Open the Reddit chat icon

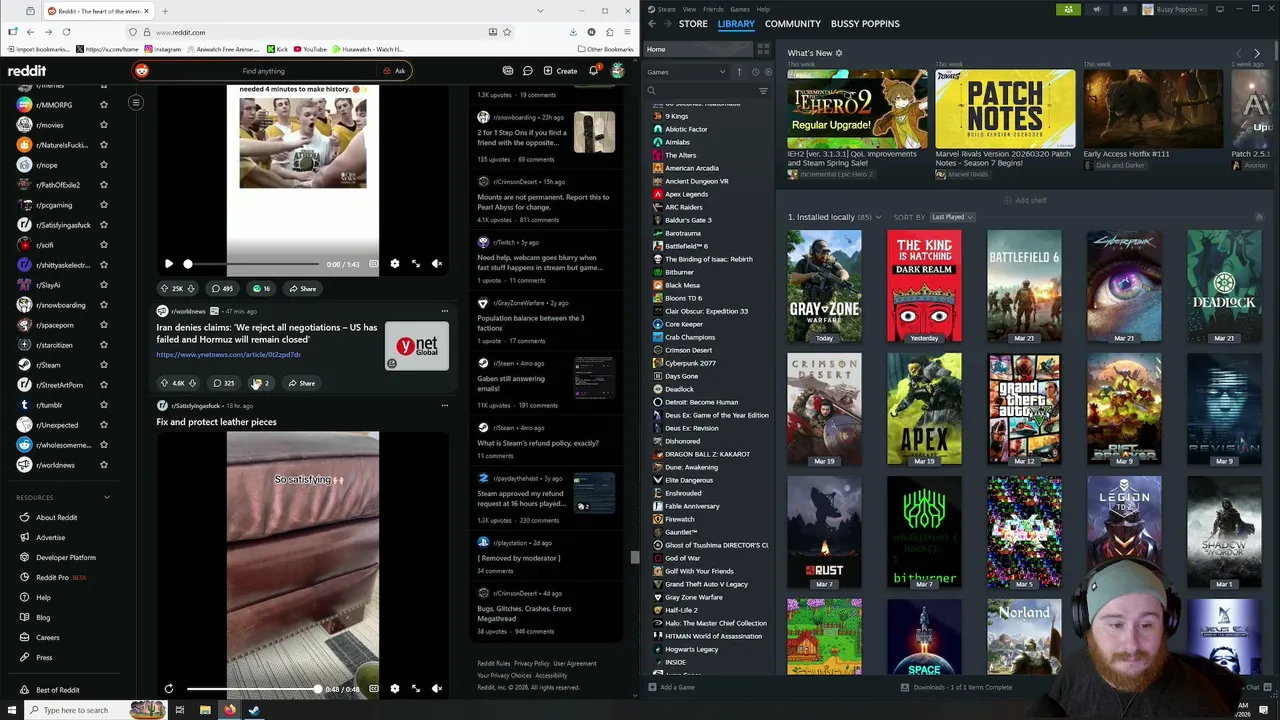[527, 71]
